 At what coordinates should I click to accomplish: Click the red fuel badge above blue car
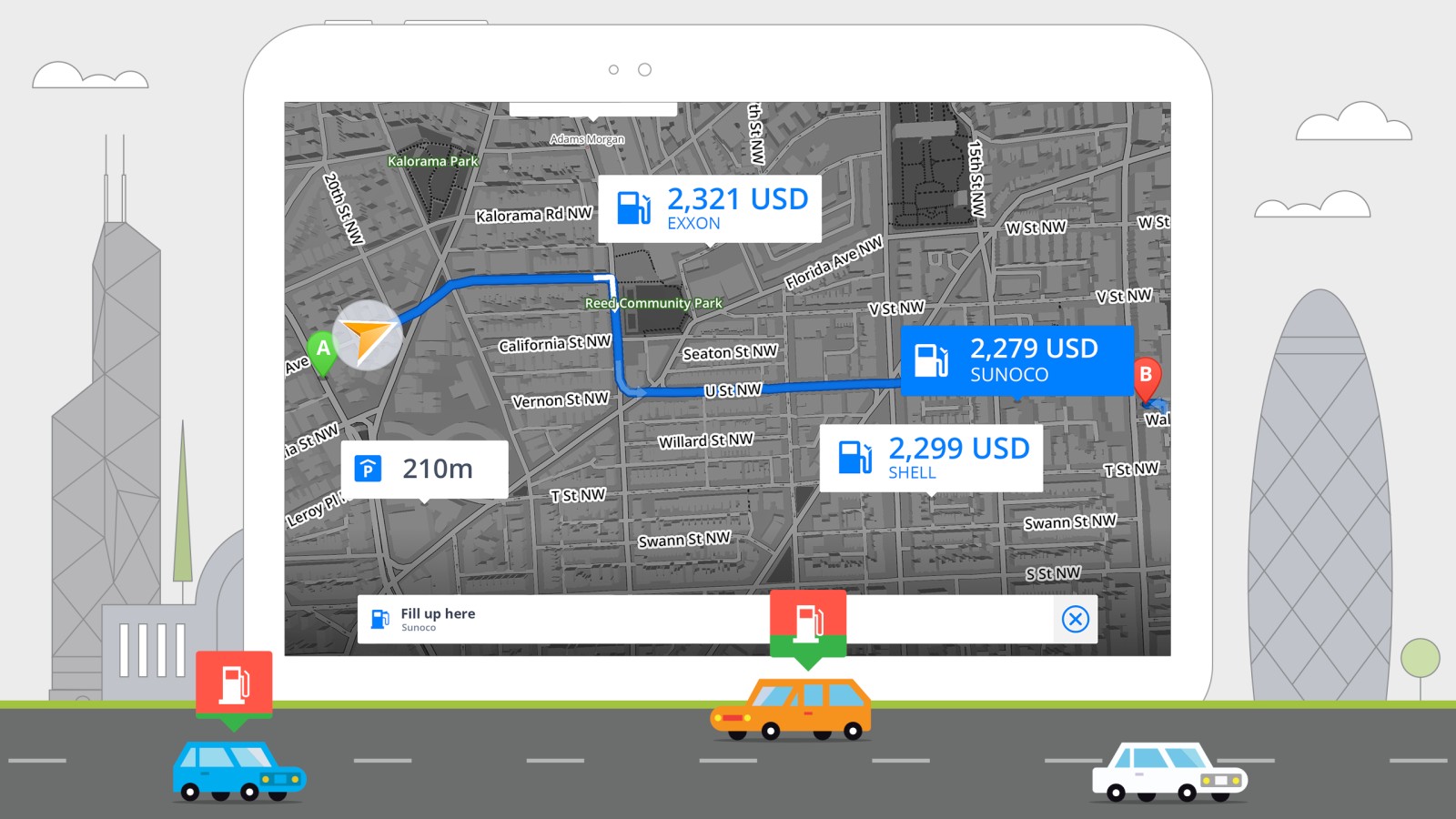point(234,684)
